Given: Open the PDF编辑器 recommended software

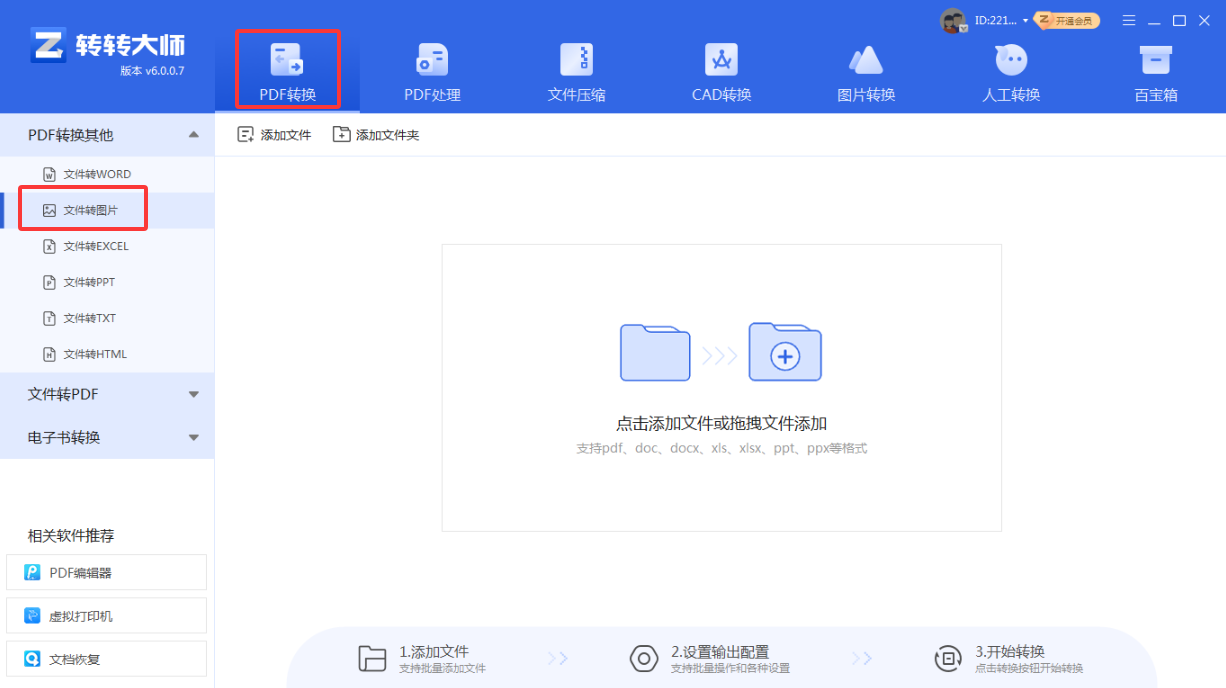Looking at the screenshot, I should coord(107,572).
